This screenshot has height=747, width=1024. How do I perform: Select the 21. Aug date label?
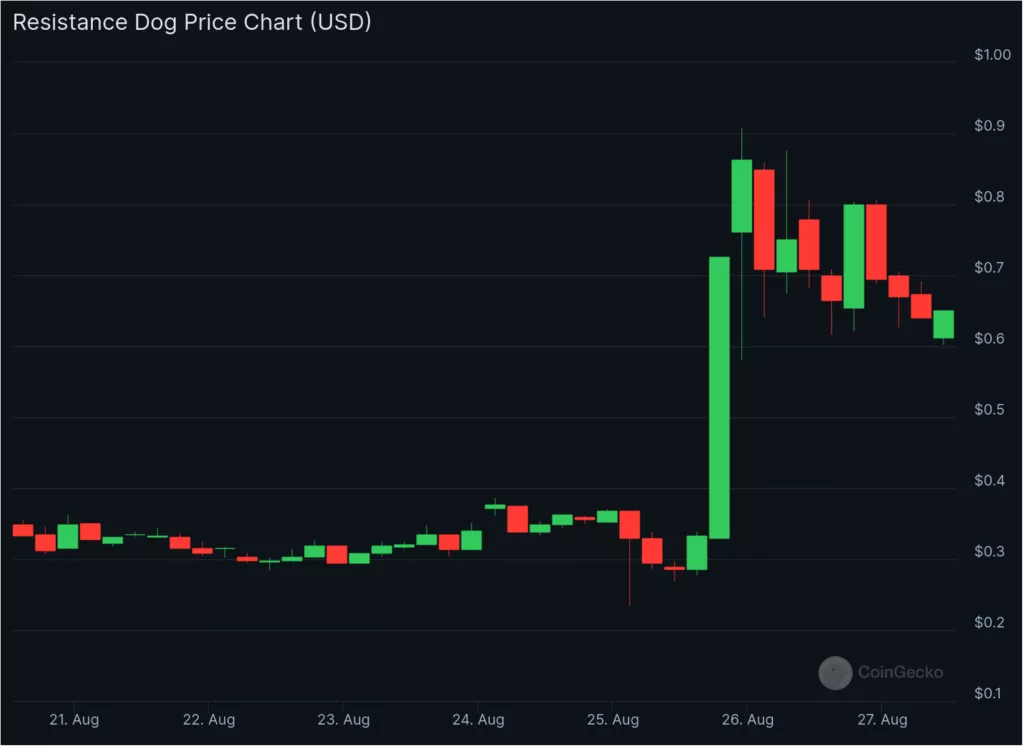73,719
